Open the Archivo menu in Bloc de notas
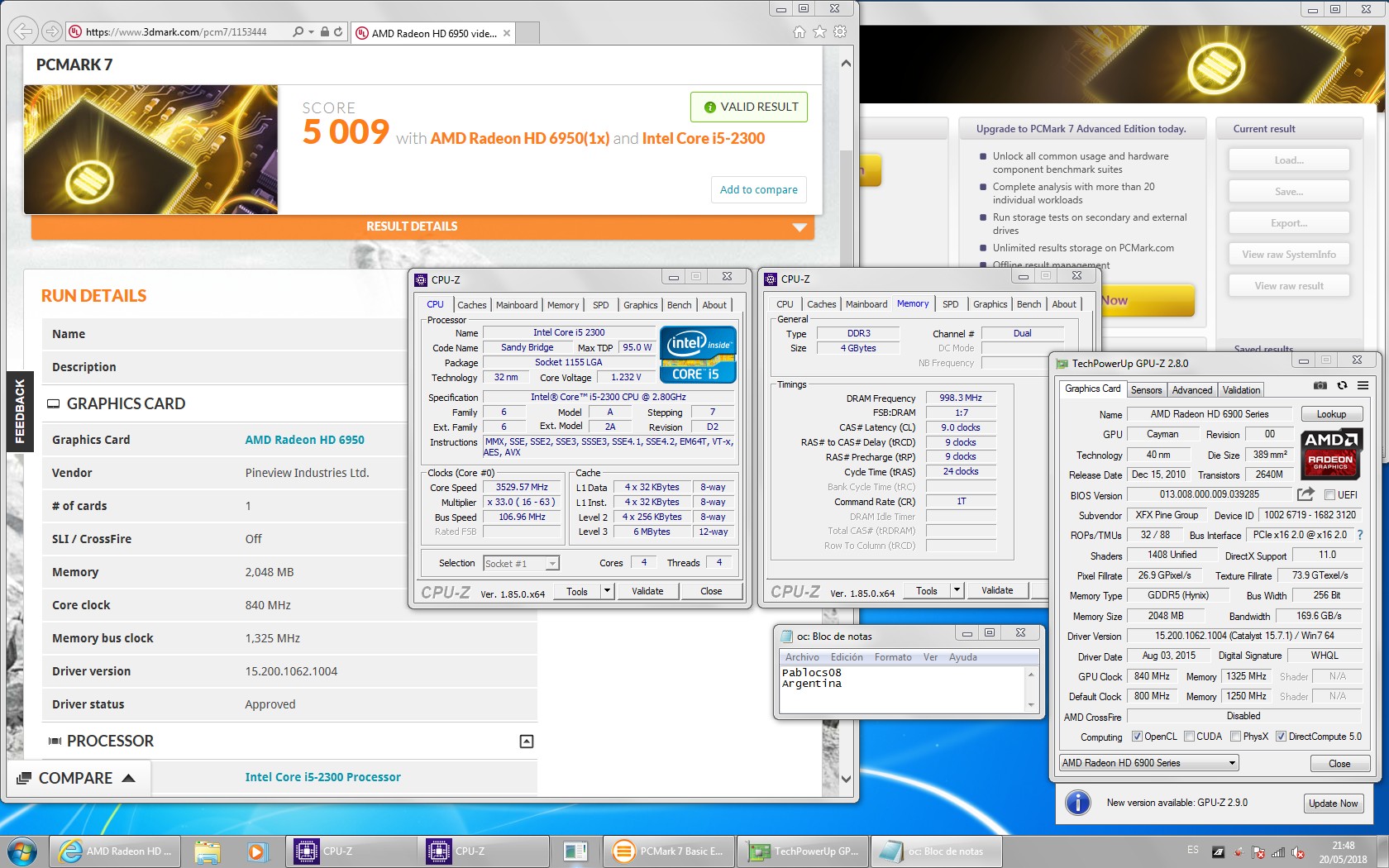Screen dimensions: 1389x868 click(x=802, y=657)
